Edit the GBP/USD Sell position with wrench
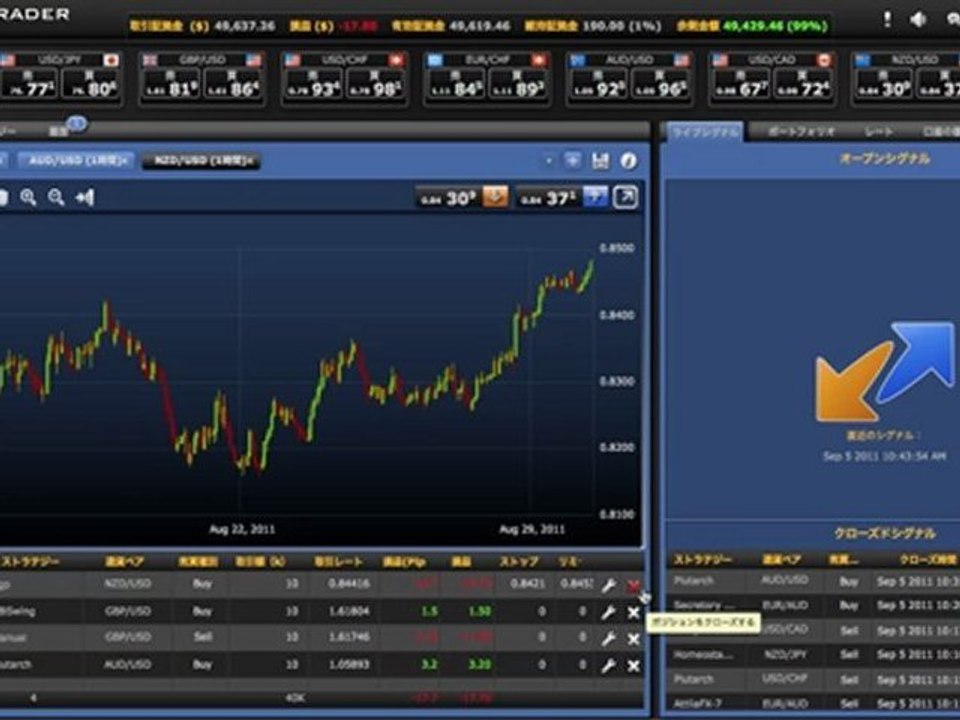 click(608, 639)
